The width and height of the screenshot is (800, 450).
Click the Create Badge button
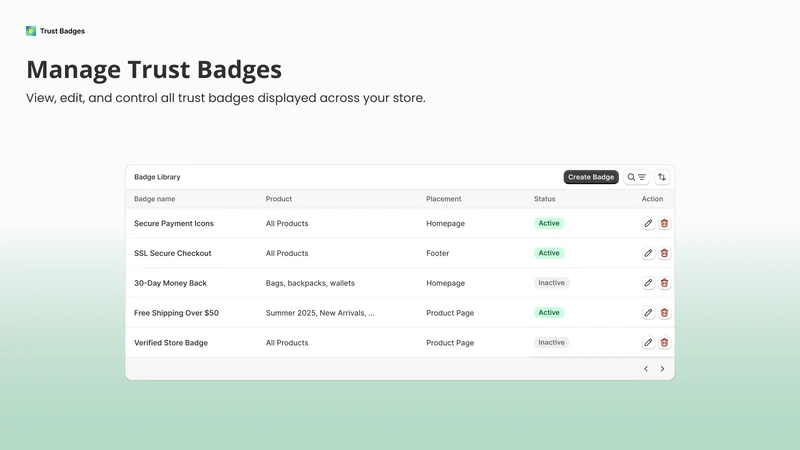591,177
